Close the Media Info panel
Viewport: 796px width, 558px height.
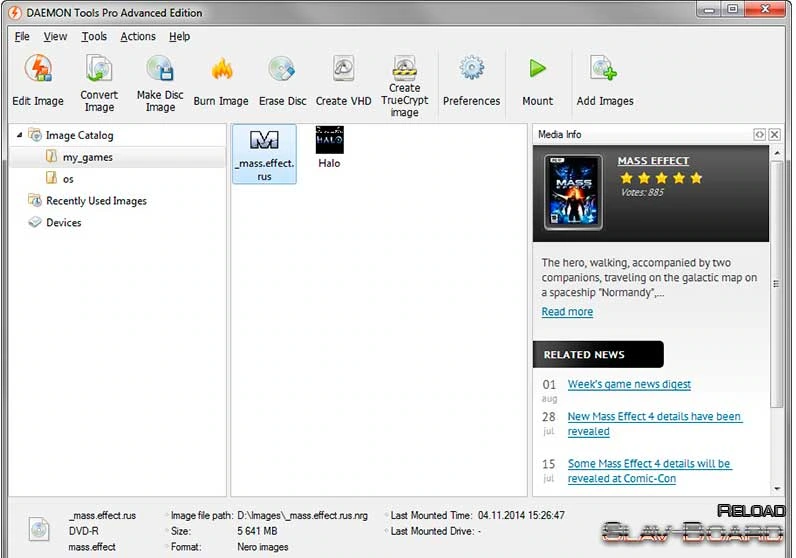pyautogui.click(x=774, y=135)
